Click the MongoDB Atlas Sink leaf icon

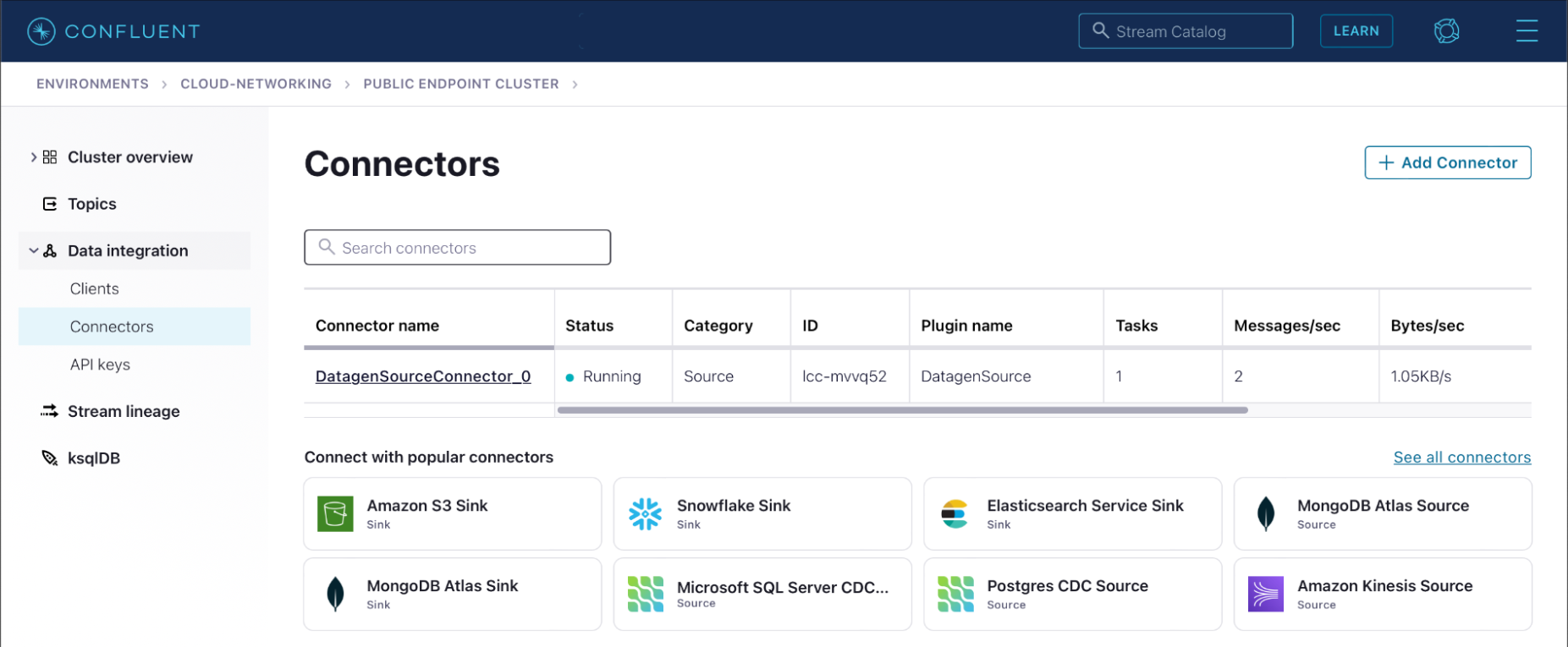(x=335, y=594)
